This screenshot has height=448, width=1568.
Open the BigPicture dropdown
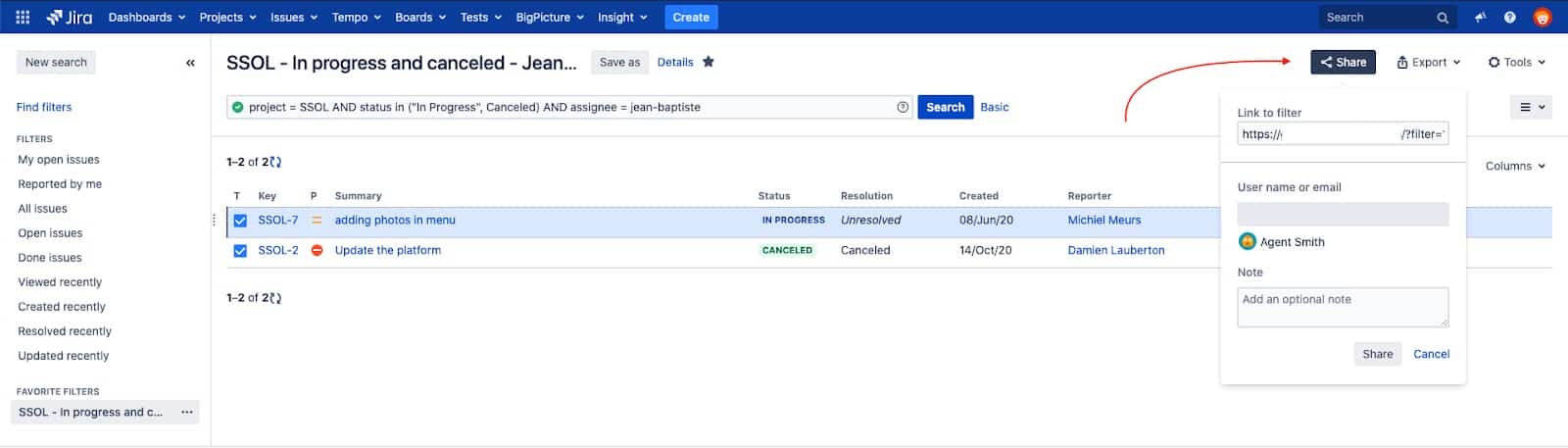[550, 17]
